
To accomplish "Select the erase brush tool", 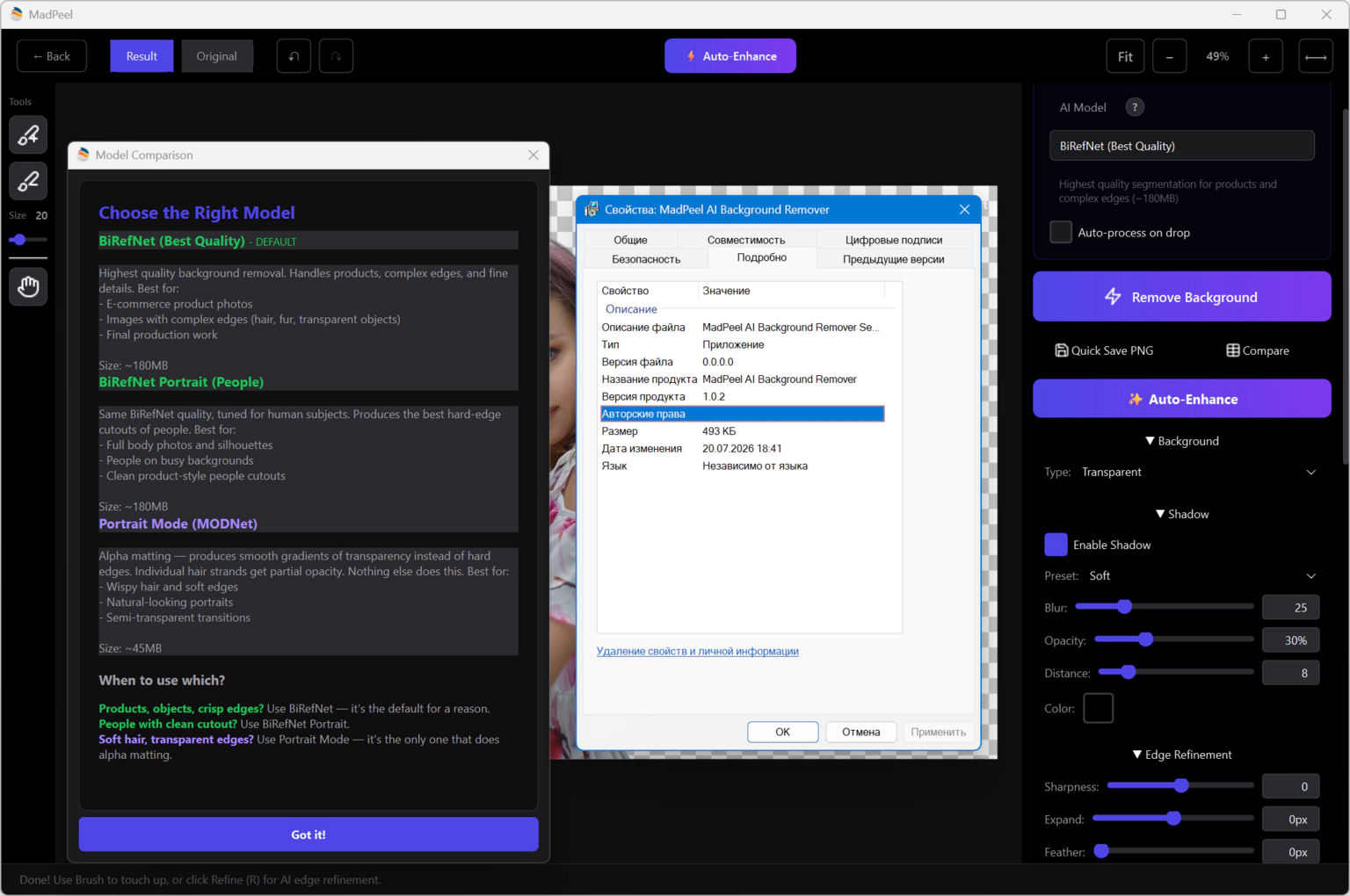I will (28, 181).
